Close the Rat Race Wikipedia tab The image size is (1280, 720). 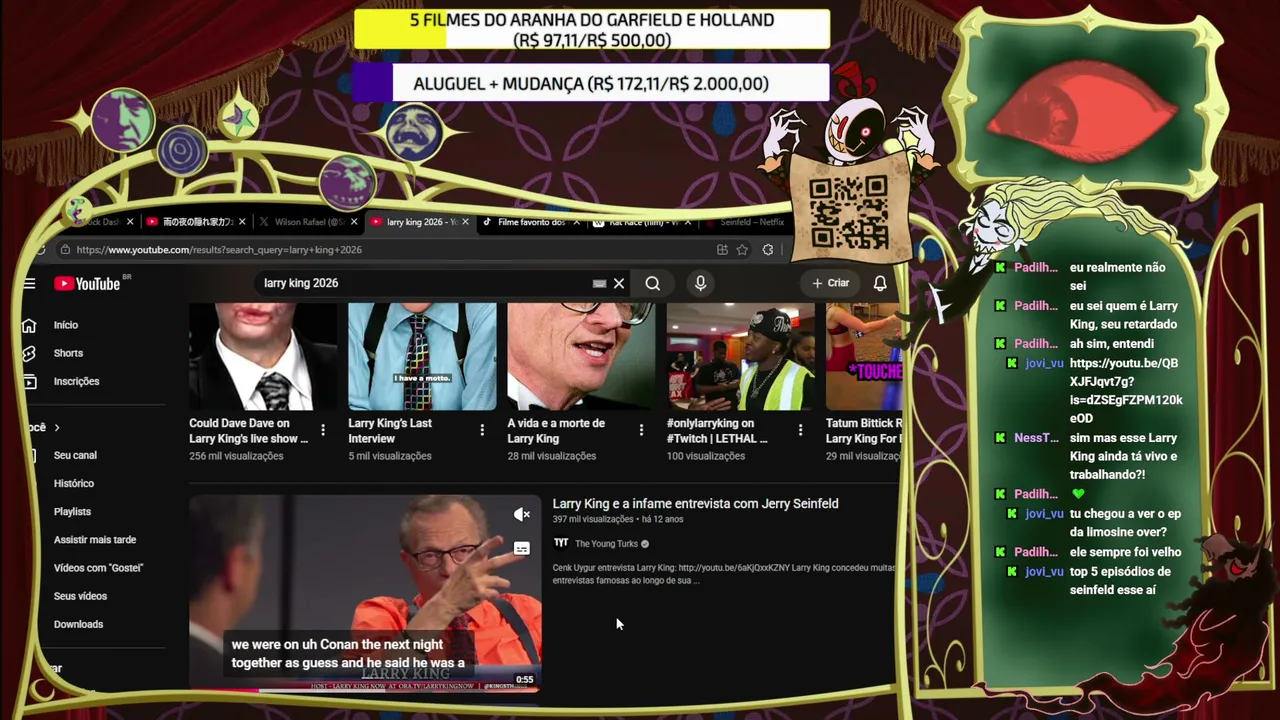point(688,222)
